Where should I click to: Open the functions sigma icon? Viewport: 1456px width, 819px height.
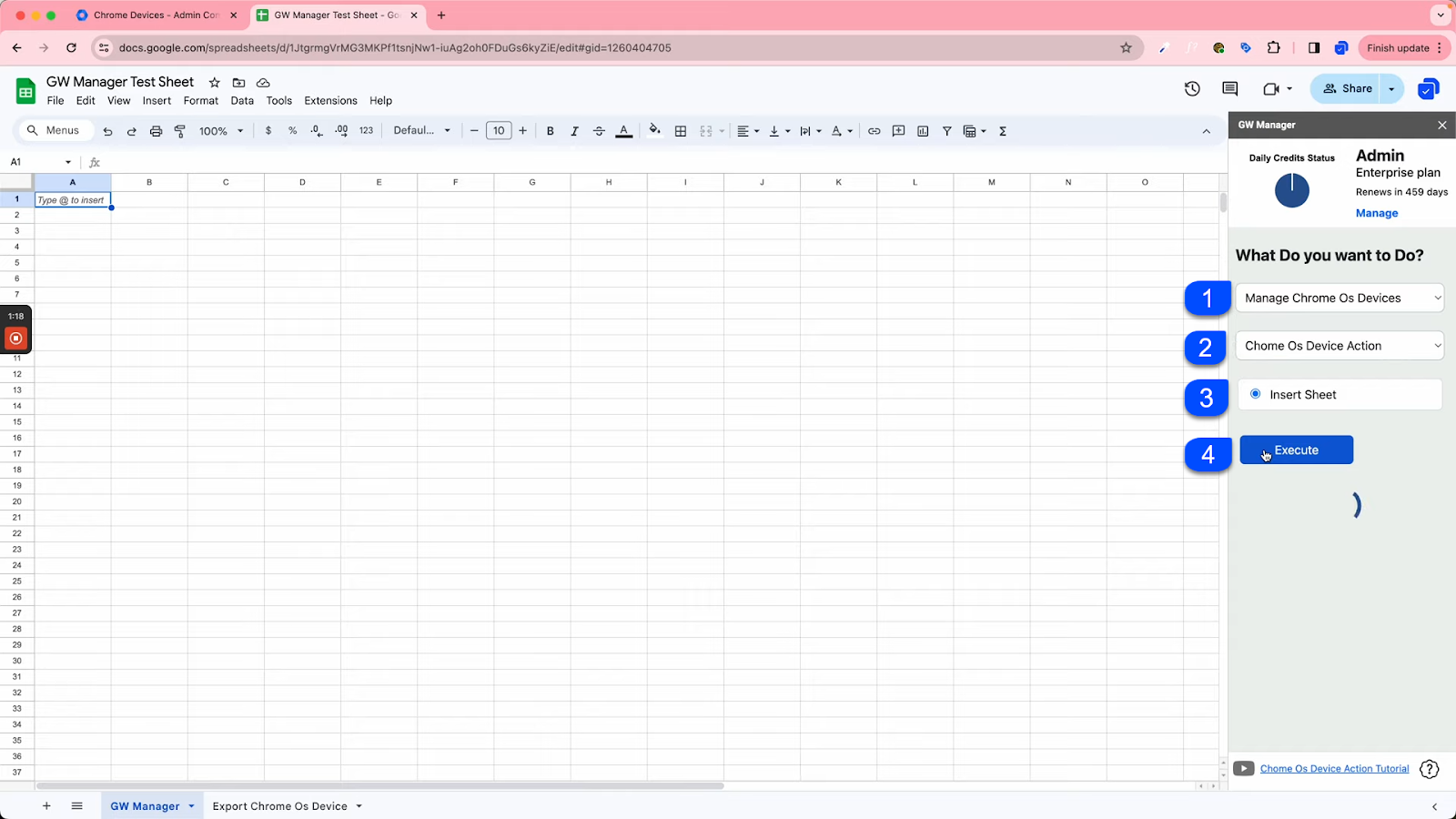[1003, 131]
